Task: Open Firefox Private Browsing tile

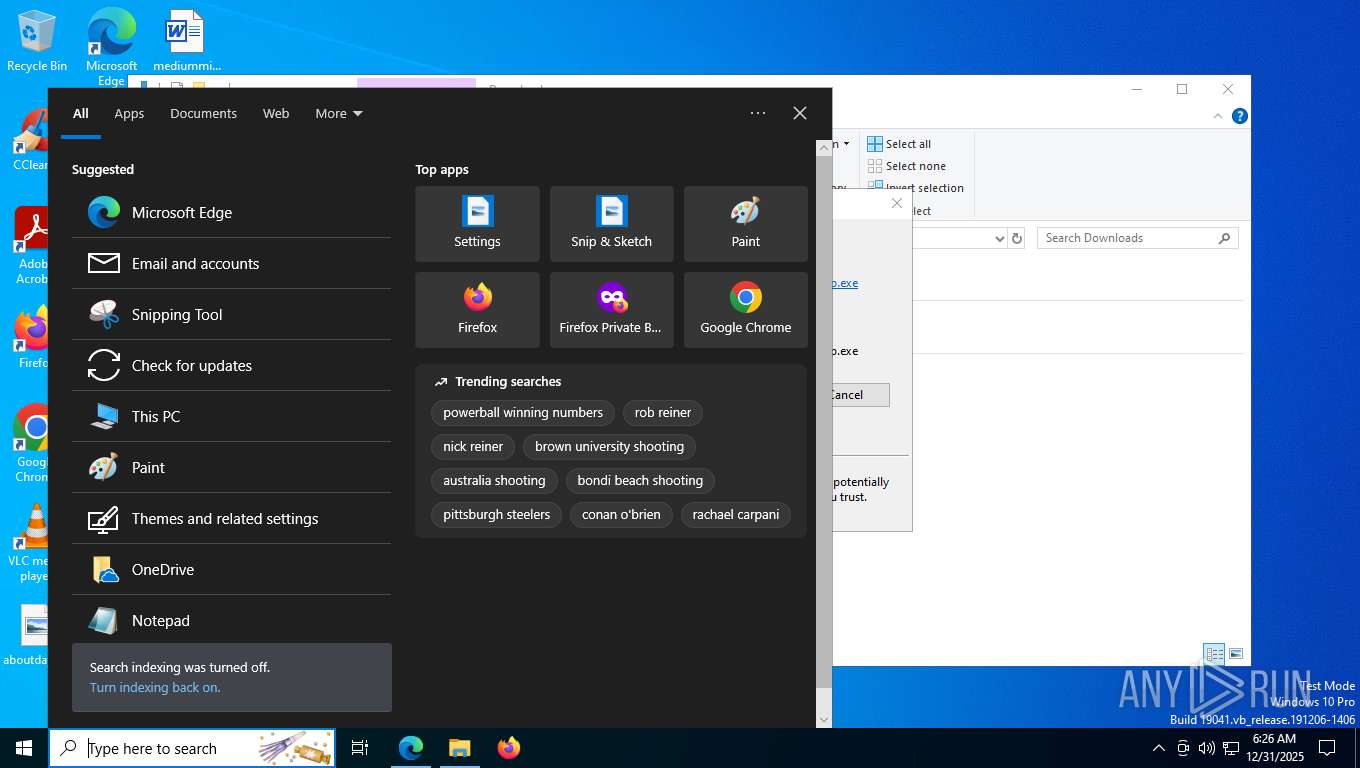Action: tap(611, 310)
